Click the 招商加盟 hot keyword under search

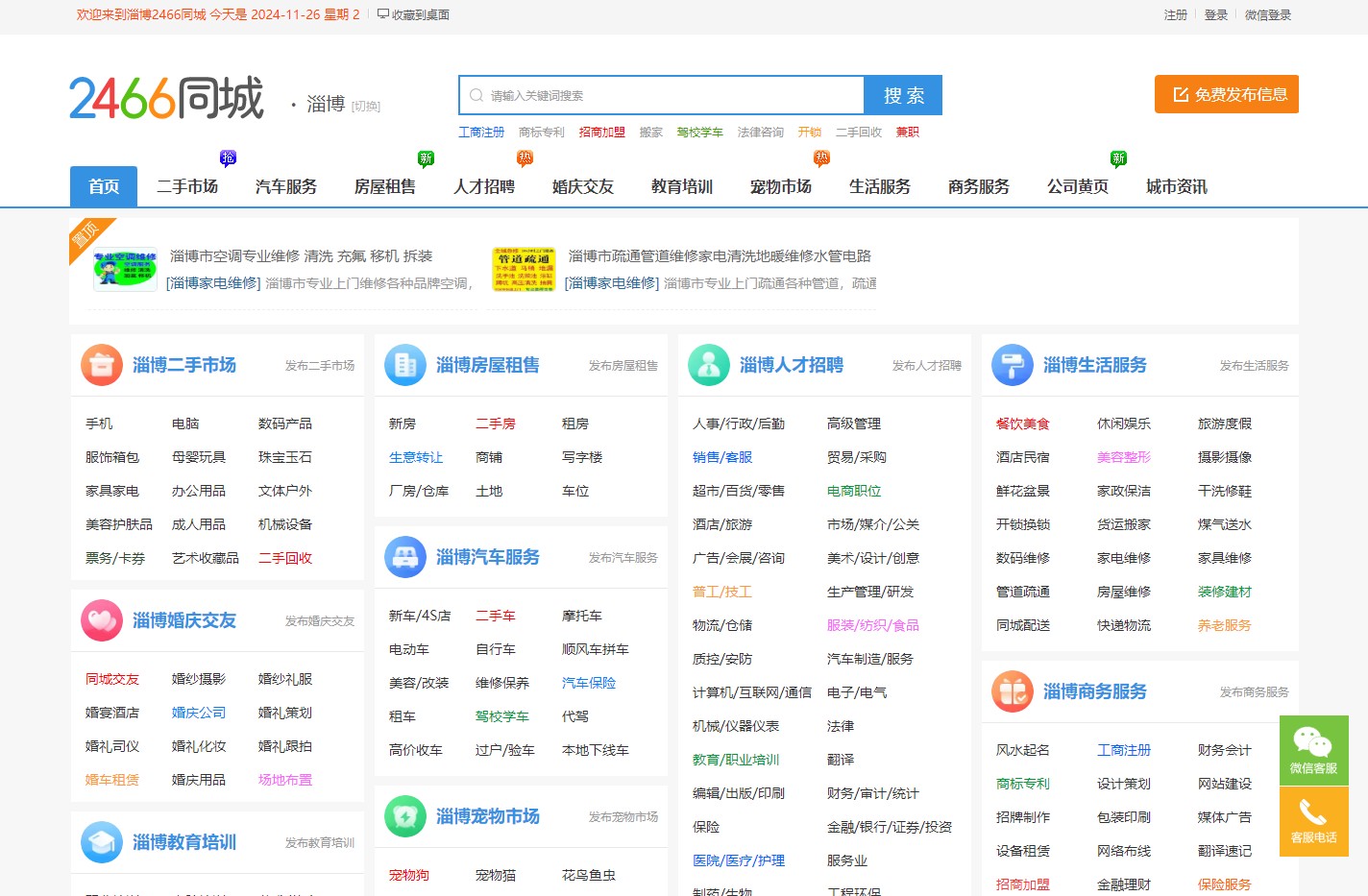tap(602, 132)
